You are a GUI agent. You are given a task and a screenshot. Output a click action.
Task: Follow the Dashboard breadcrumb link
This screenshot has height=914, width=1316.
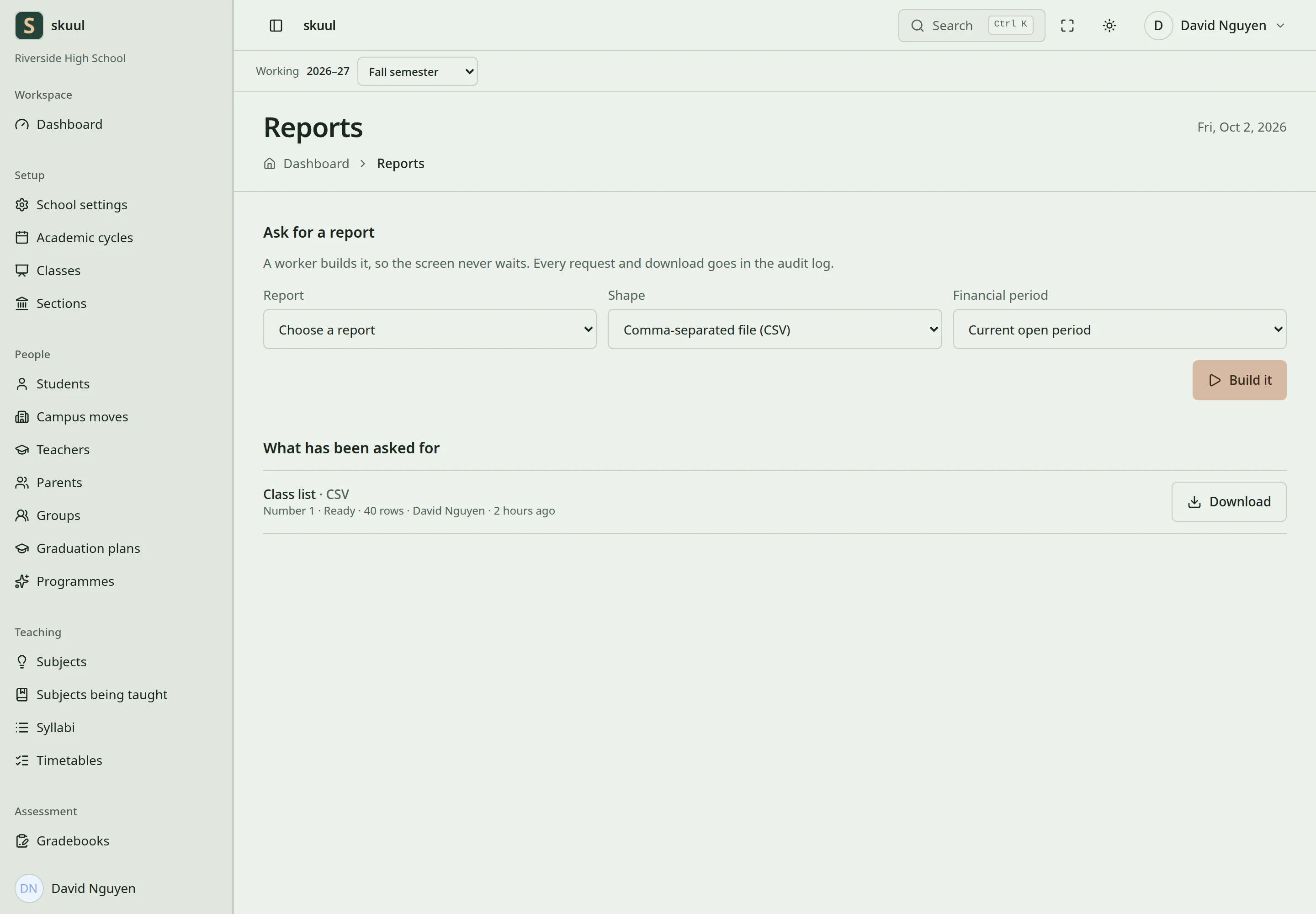pyautogui.click(x=316, y=164)
